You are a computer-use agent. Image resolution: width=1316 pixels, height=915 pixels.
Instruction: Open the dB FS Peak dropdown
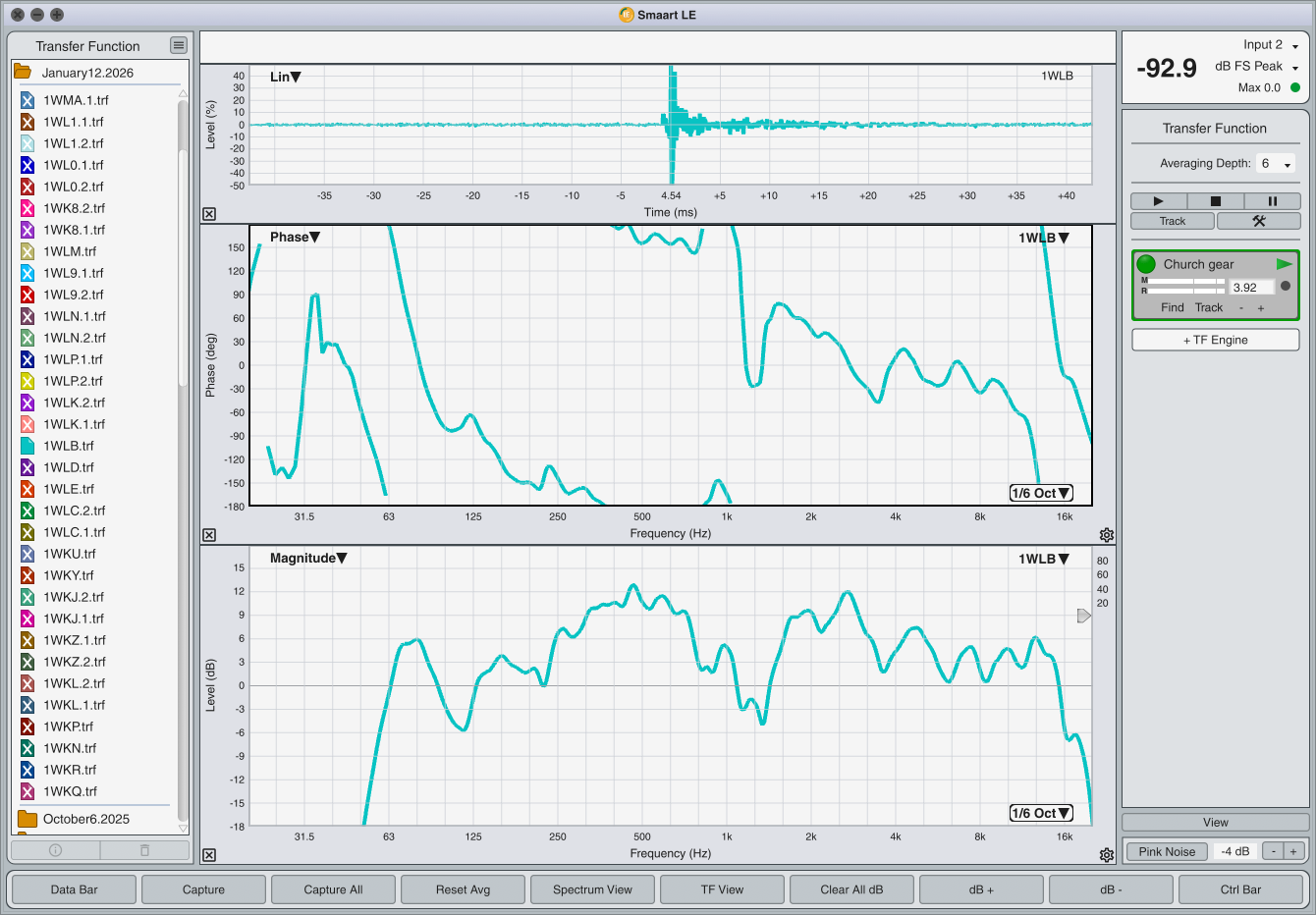(x=1256, y=67)
